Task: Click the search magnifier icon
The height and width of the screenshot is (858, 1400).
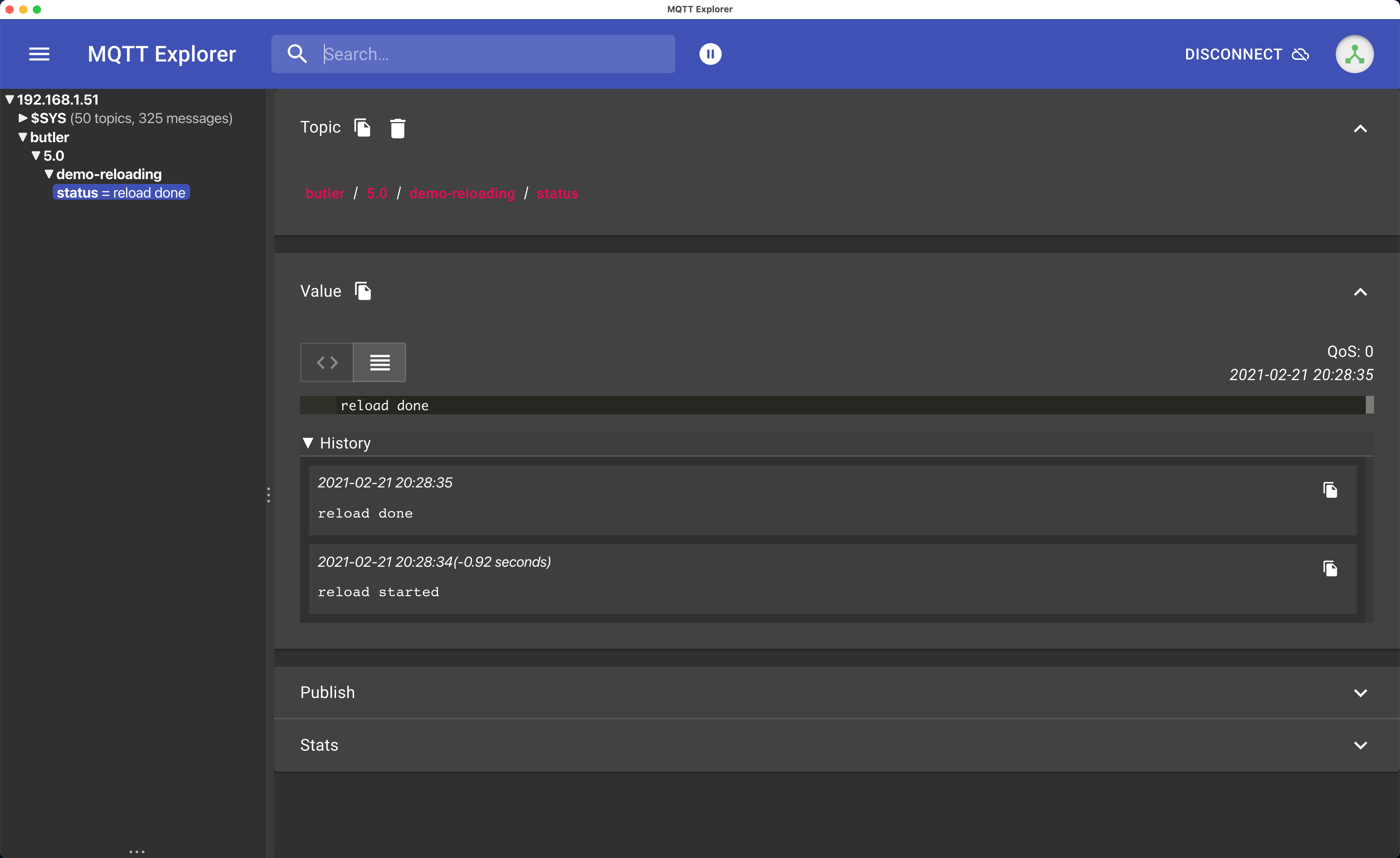Action: 297,54
